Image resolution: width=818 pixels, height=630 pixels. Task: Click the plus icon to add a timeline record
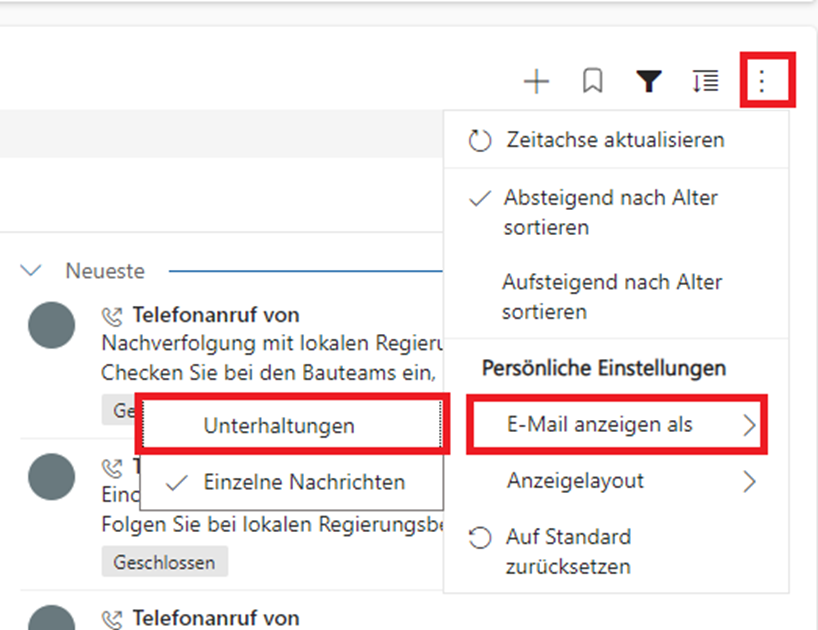[537, 82]
